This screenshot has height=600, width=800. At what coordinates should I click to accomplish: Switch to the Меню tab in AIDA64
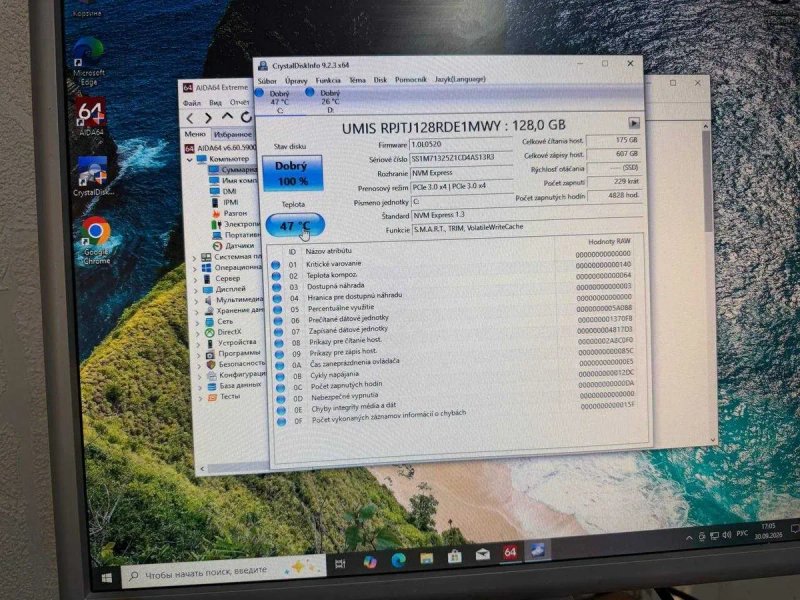click(x=195, y=134)
